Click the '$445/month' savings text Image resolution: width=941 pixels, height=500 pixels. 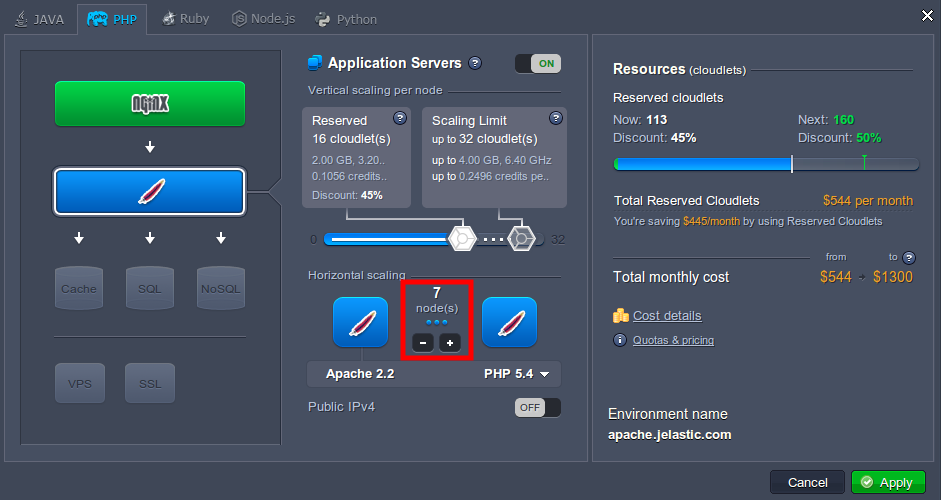point(711,221)
